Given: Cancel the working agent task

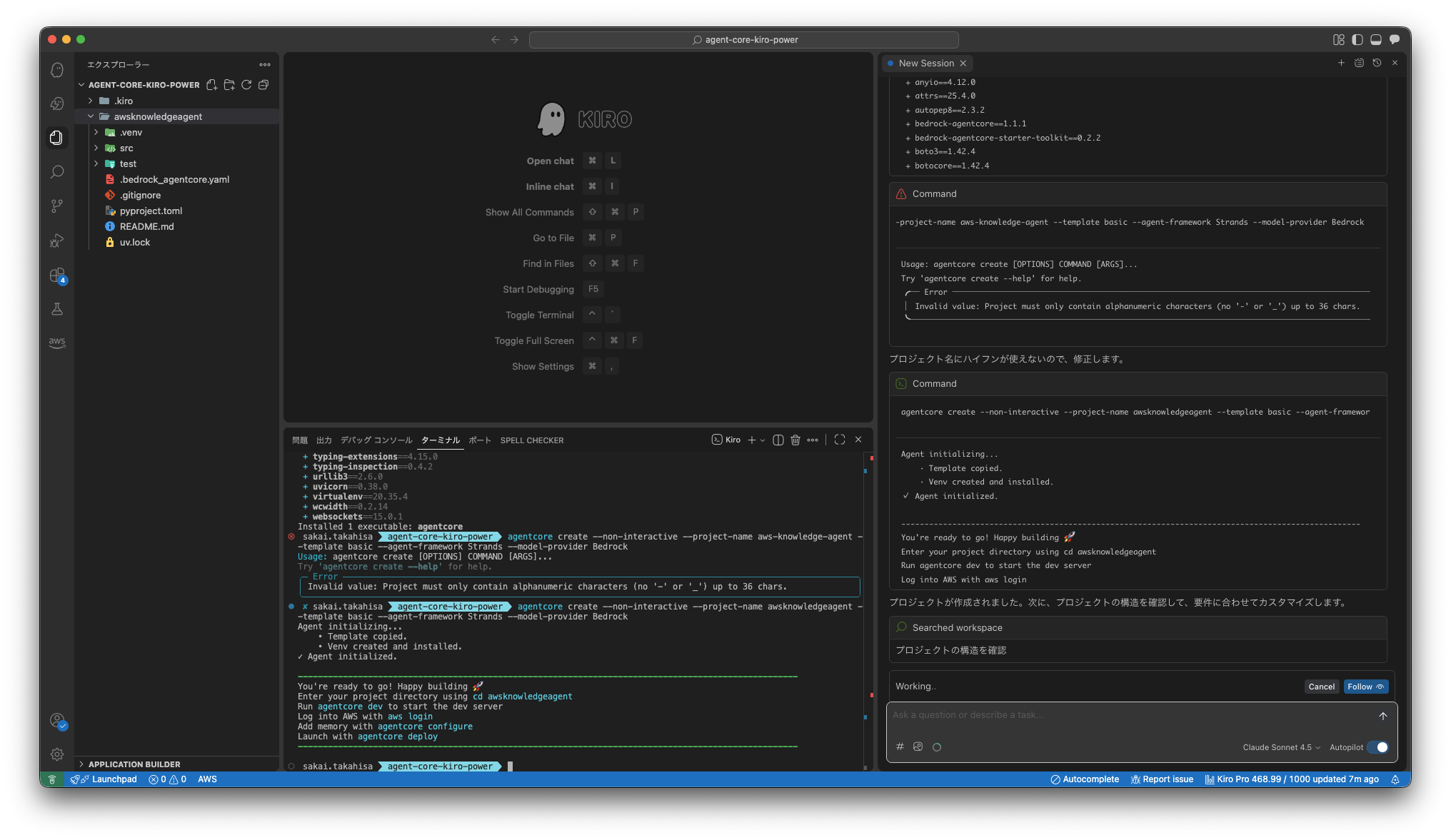Looking at the screenshot, I should click(1321, 687).
